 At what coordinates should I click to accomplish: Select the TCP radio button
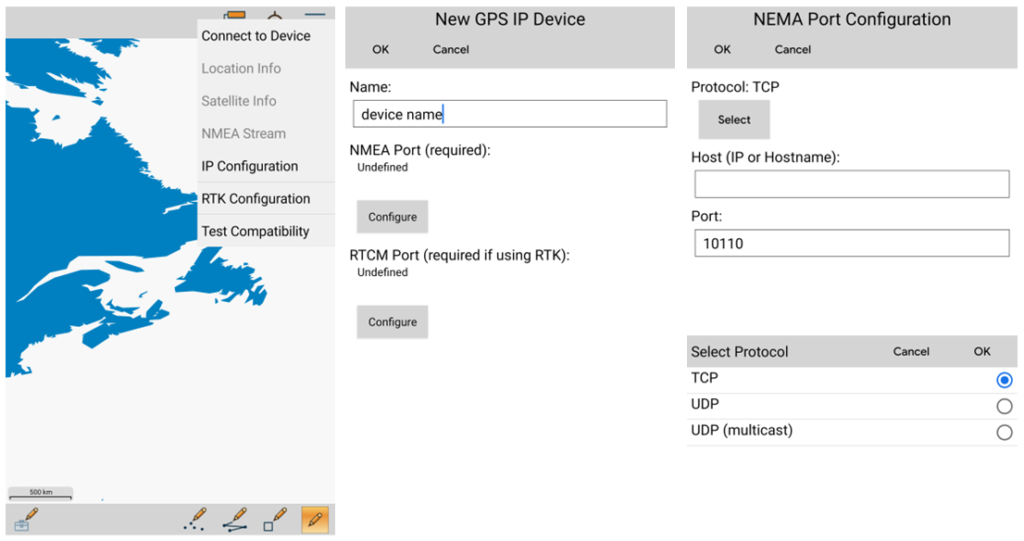pyautogui.click(x=1004, y=380)
